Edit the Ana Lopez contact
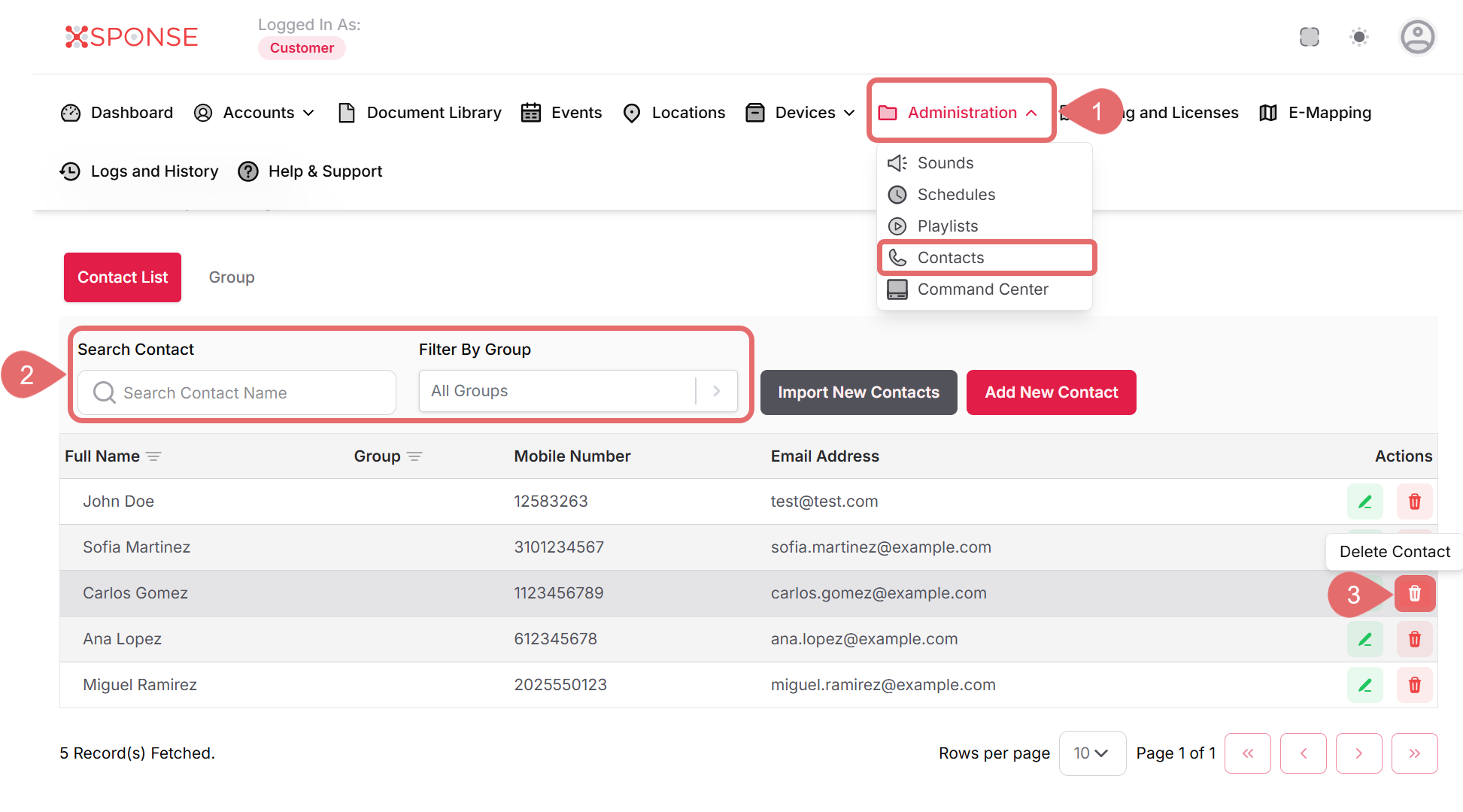1463x812 pixels. click(x=1364, y=639)
